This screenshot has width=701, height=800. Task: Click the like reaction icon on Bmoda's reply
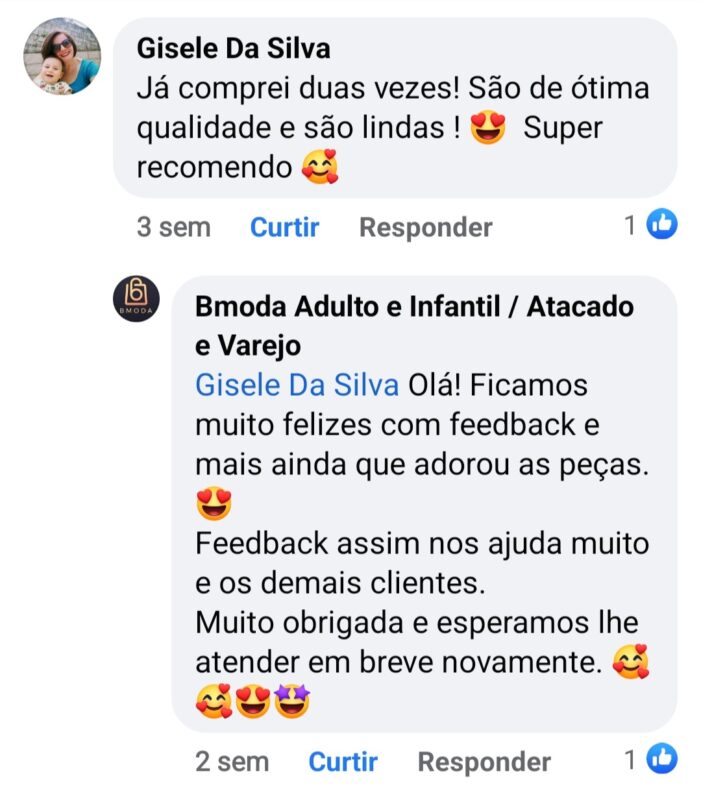[662, 758]
